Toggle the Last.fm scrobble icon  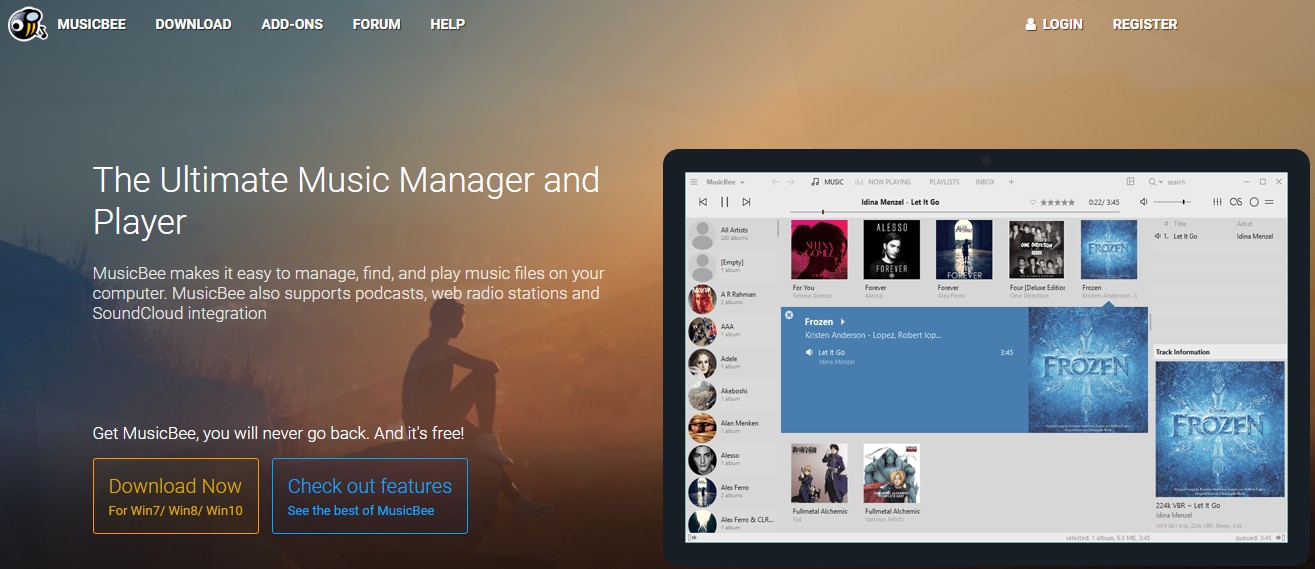click(x=1235, y=202)
